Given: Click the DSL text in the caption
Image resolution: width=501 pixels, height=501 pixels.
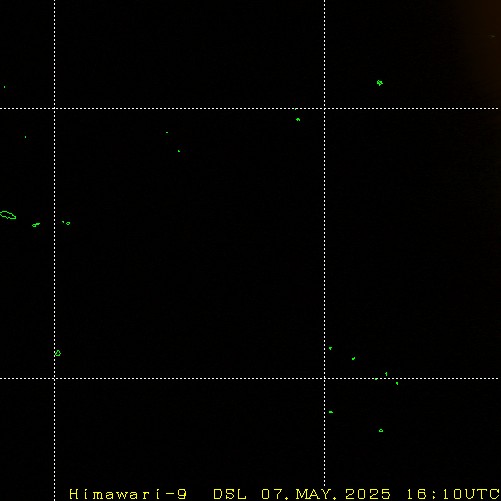Looking at the screenshot, I should click(x=230, y=494).
